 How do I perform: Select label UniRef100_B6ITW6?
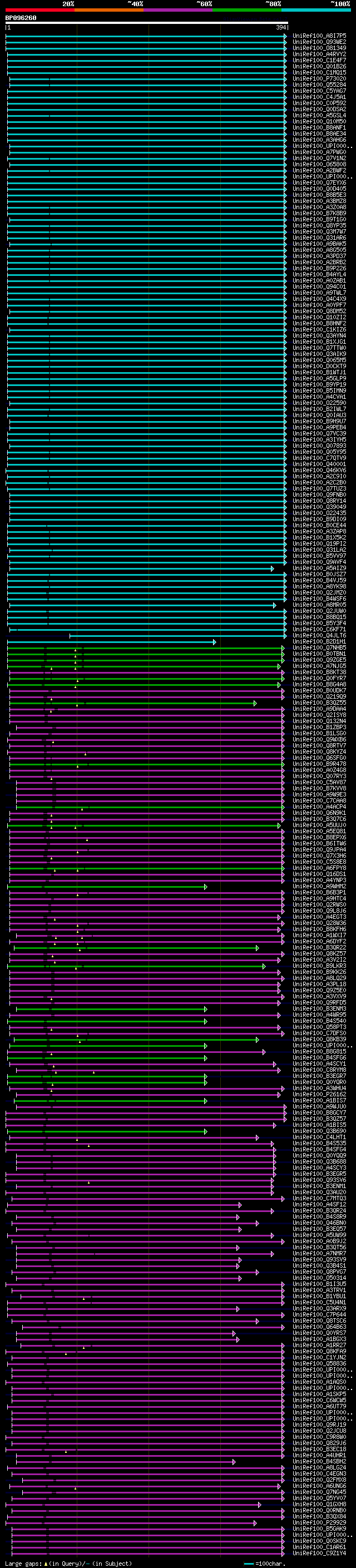coord(319,844)
